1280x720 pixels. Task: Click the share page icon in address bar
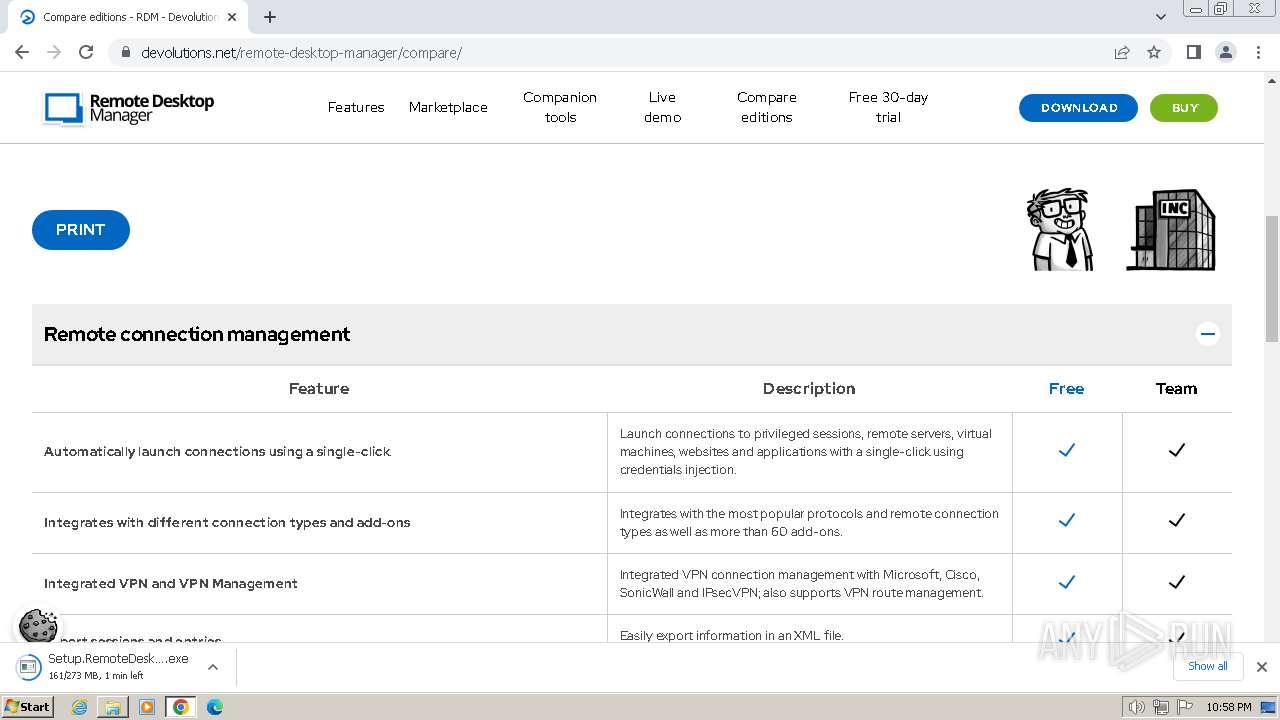1122,53
